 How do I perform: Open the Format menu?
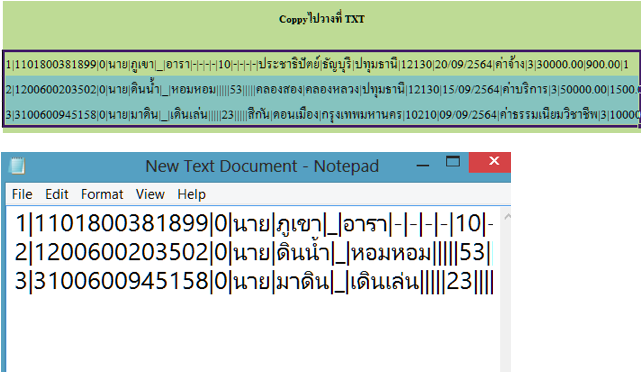point(102,194)
